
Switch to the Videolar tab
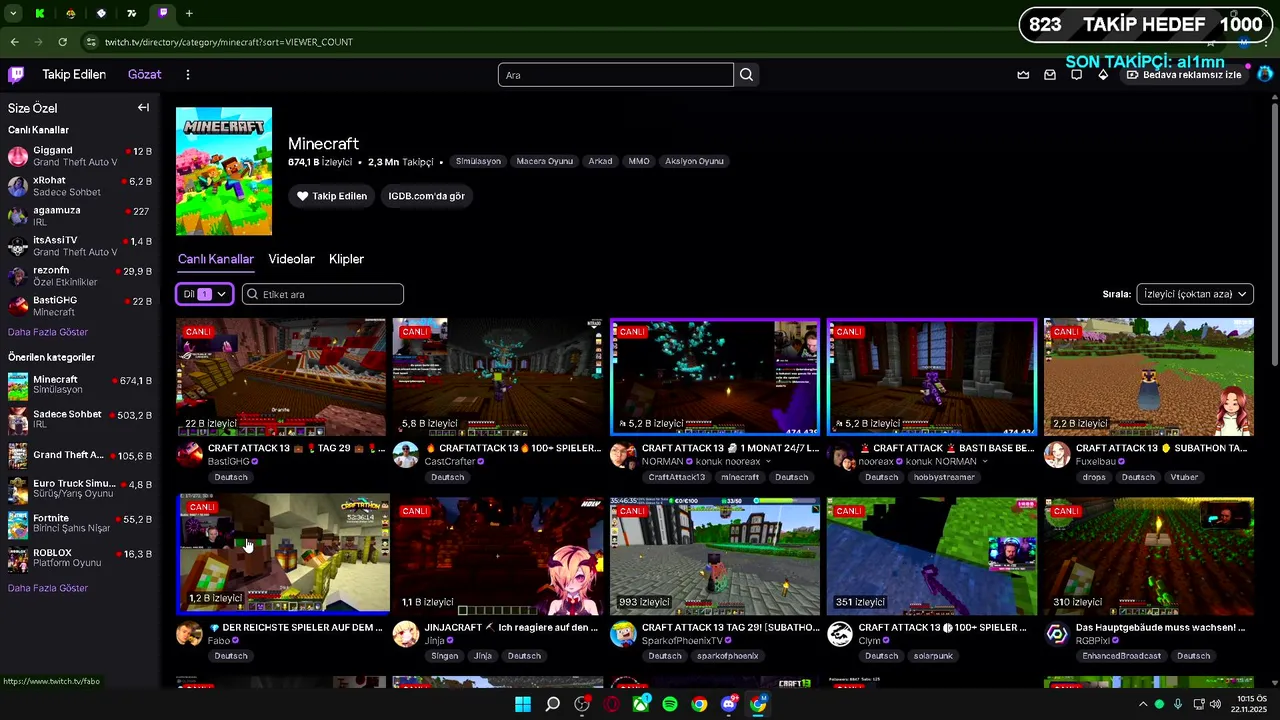pos(291,259)
